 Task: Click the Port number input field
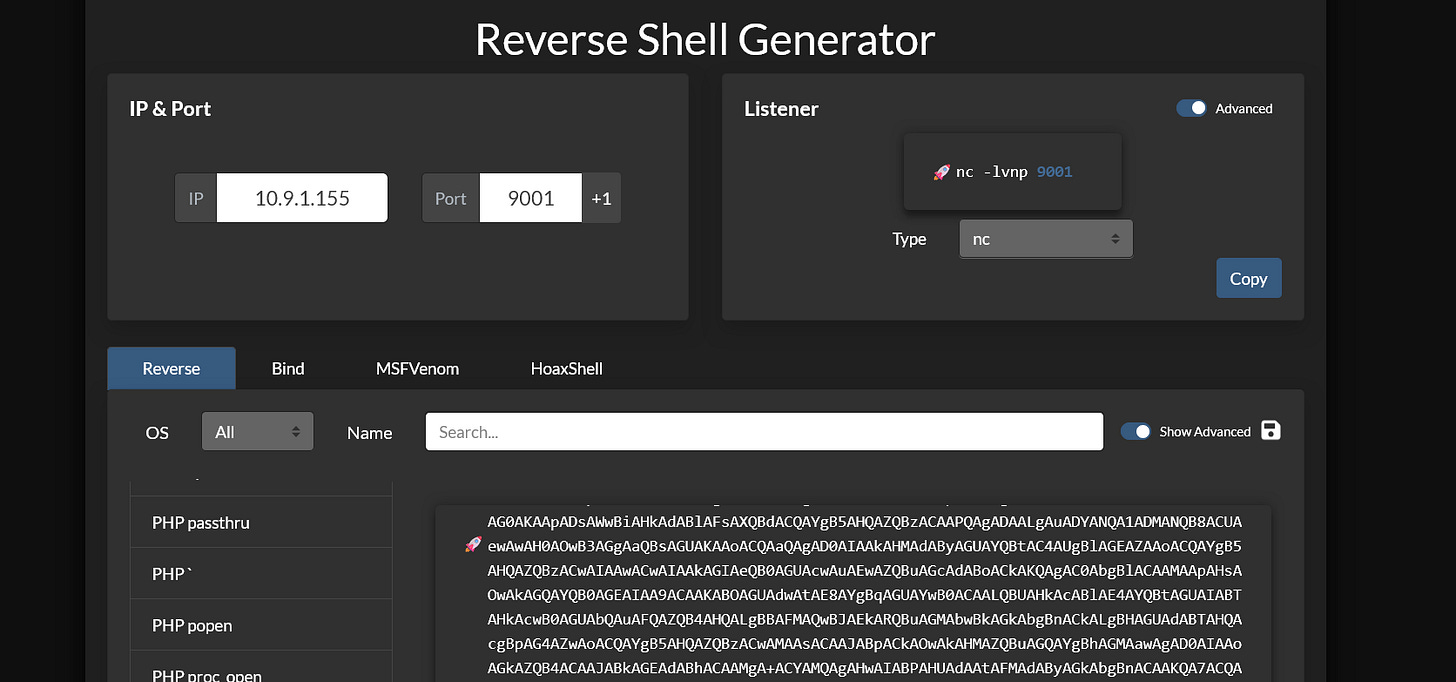click(531, 198)
